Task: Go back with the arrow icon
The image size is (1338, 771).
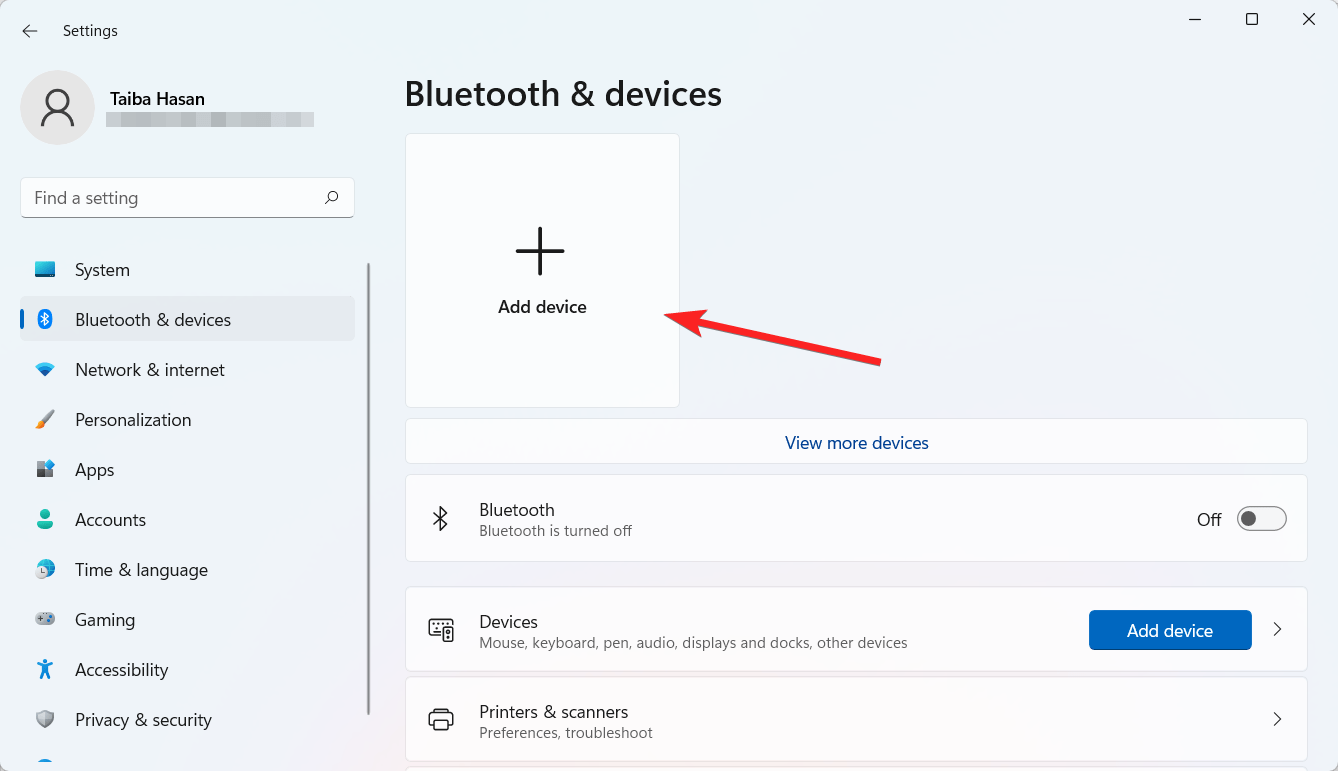Action: tap(30, 31)
